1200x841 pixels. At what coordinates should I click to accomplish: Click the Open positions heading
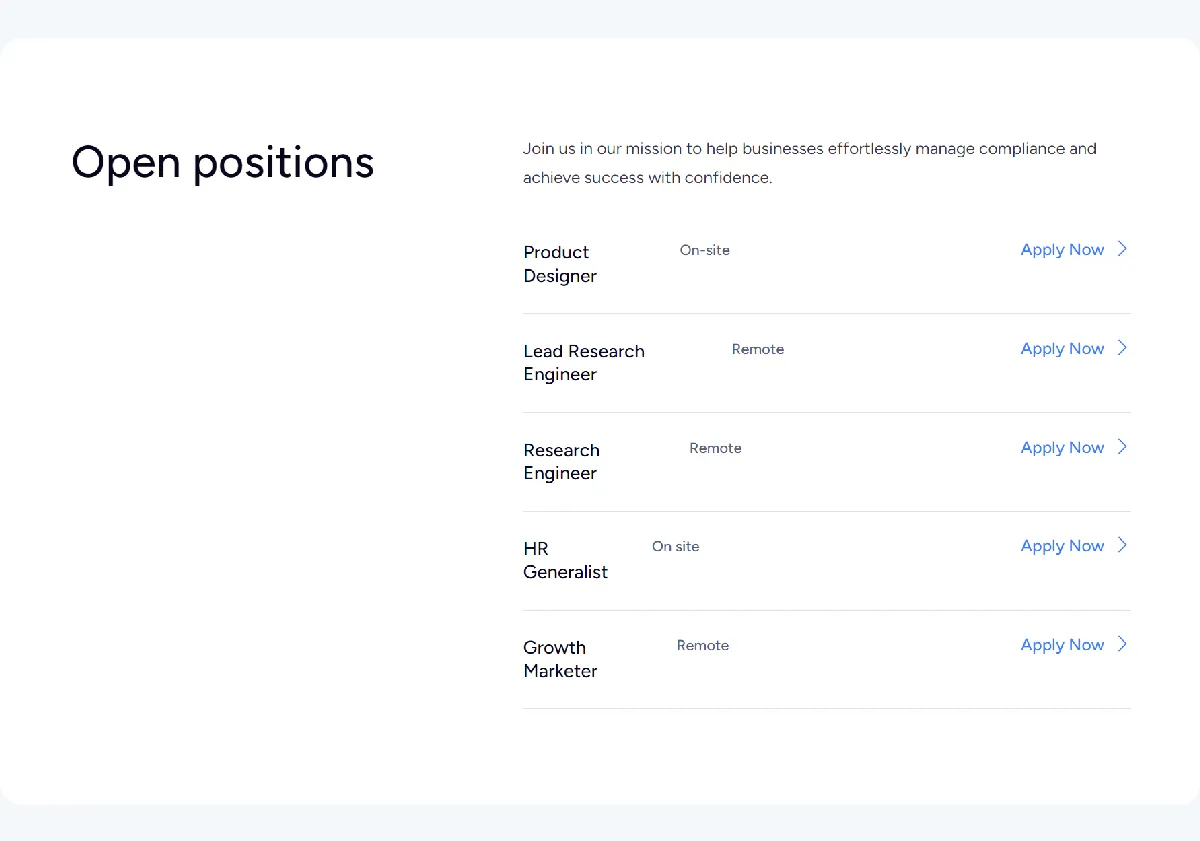tap(223, 163)
